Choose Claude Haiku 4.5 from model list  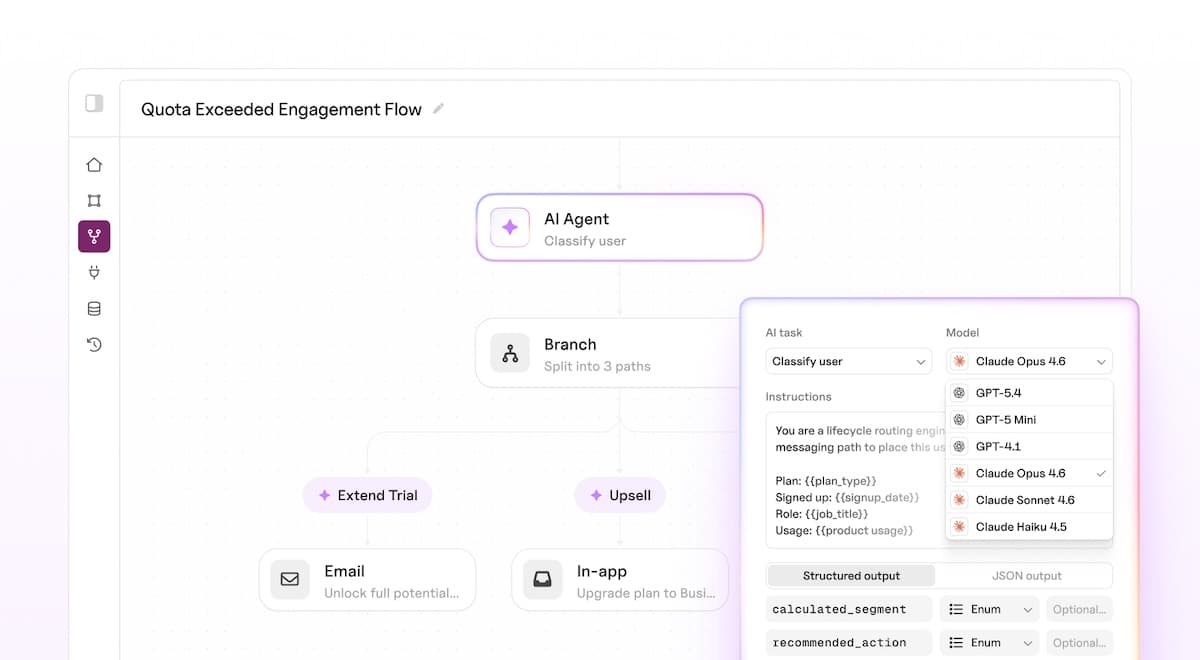pos(1029,527)
